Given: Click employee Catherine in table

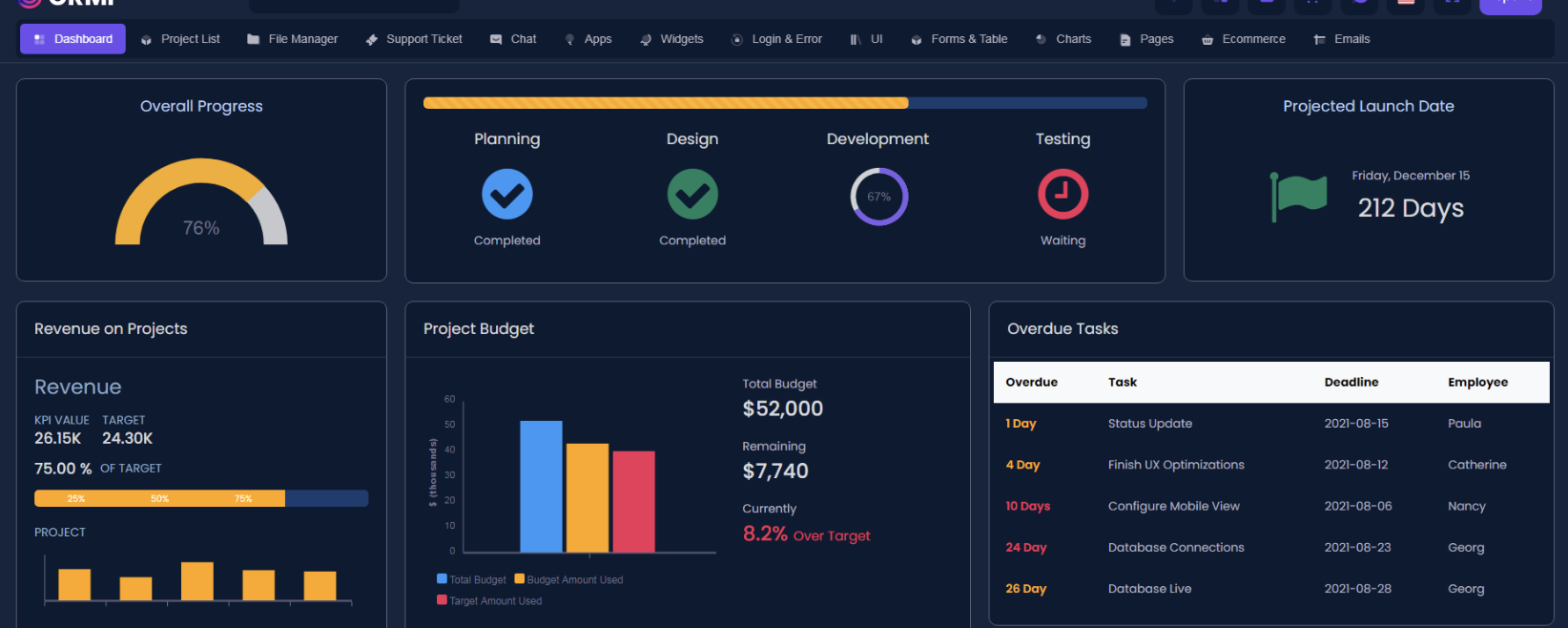Looking at the screenshot, I should tap(1477, 465).
